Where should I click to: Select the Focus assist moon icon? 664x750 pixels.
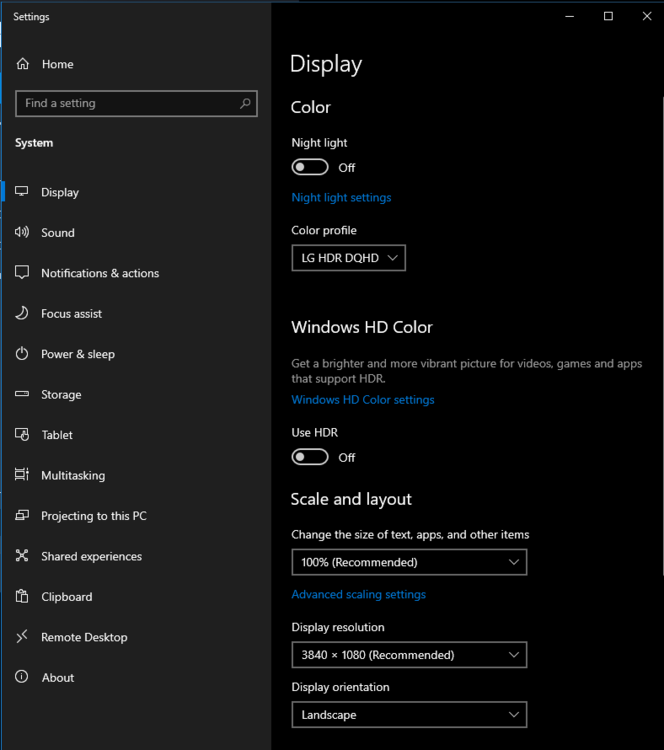tap(23, 314)
